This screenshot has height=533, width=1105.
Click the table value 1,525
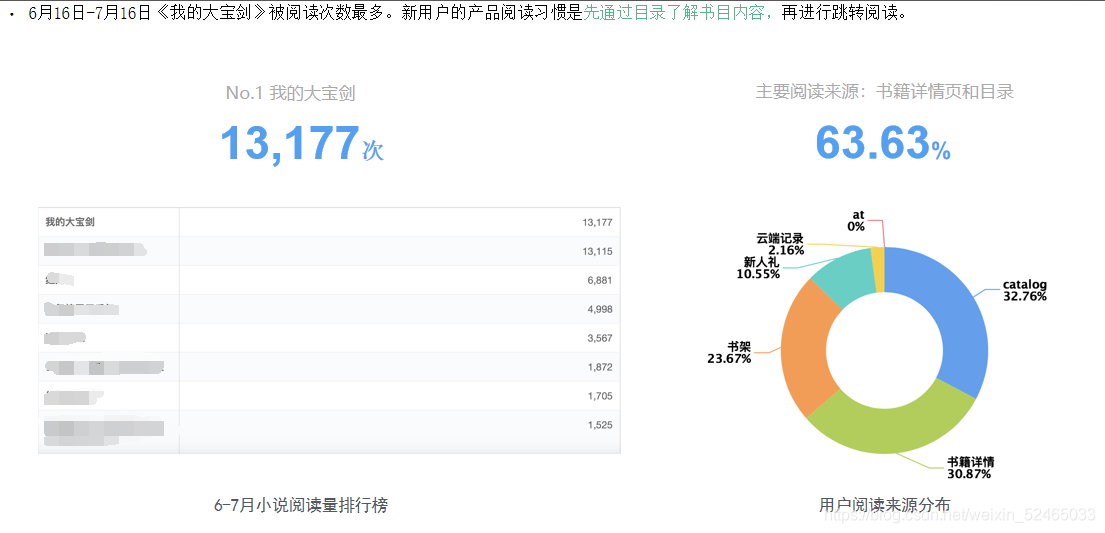pos(600,425)
